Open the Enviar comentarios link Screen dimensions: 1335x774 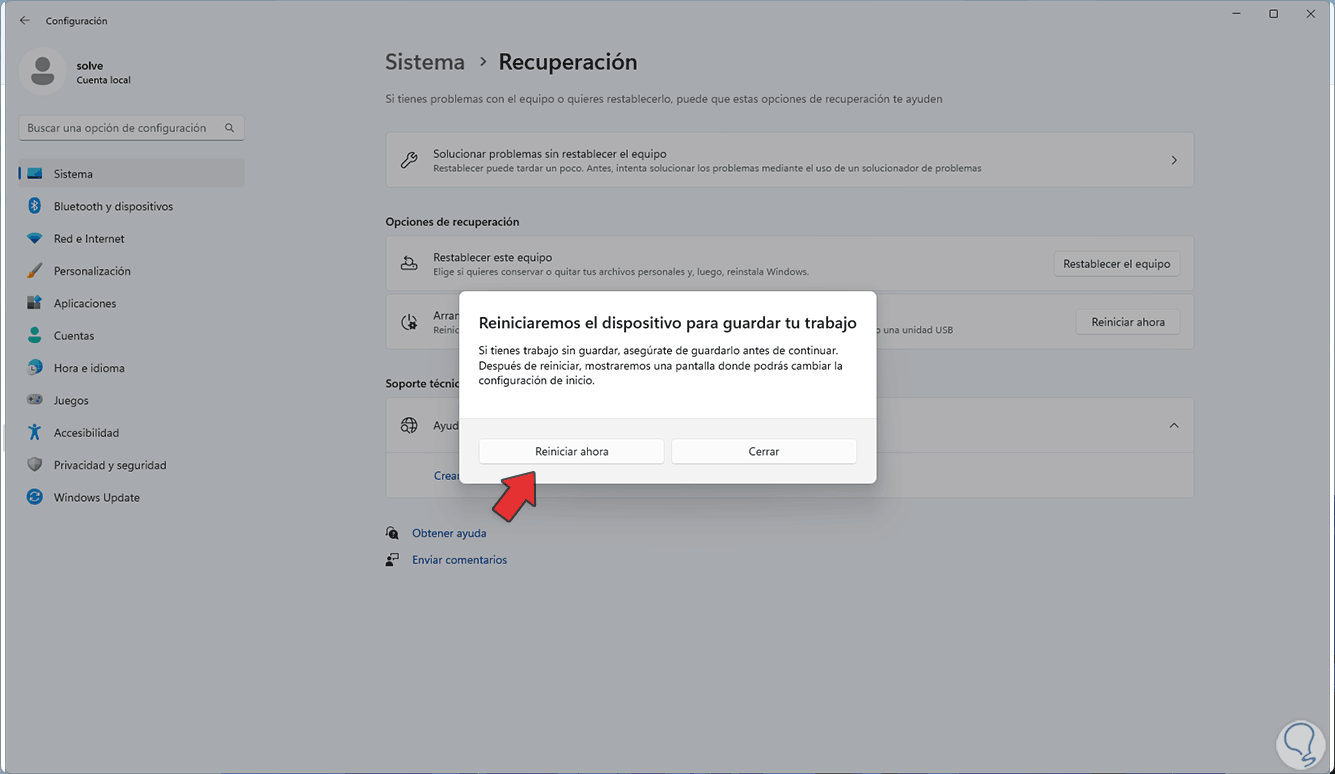(460, 560)
